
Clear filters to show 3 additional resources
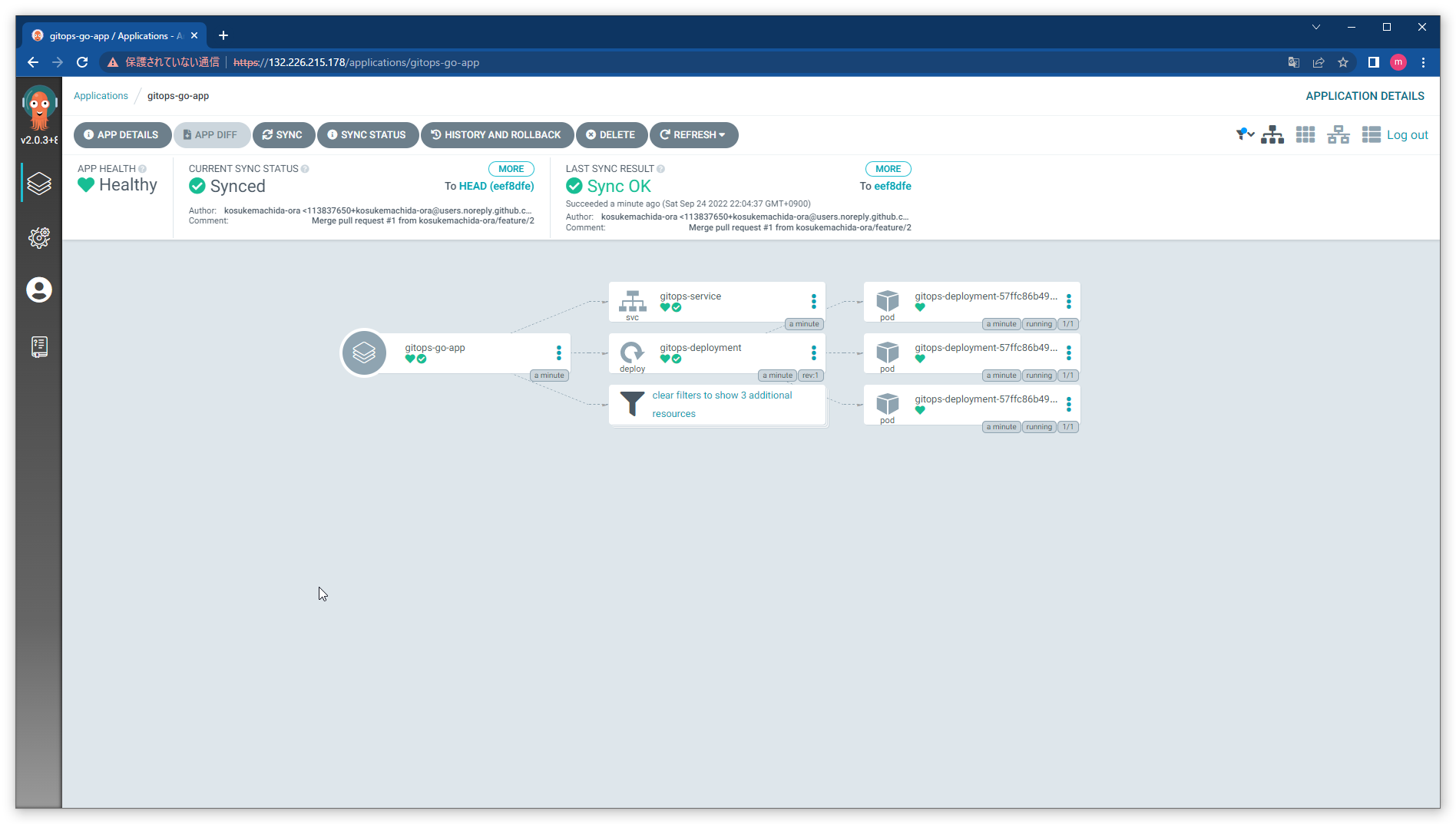point(722,404)
